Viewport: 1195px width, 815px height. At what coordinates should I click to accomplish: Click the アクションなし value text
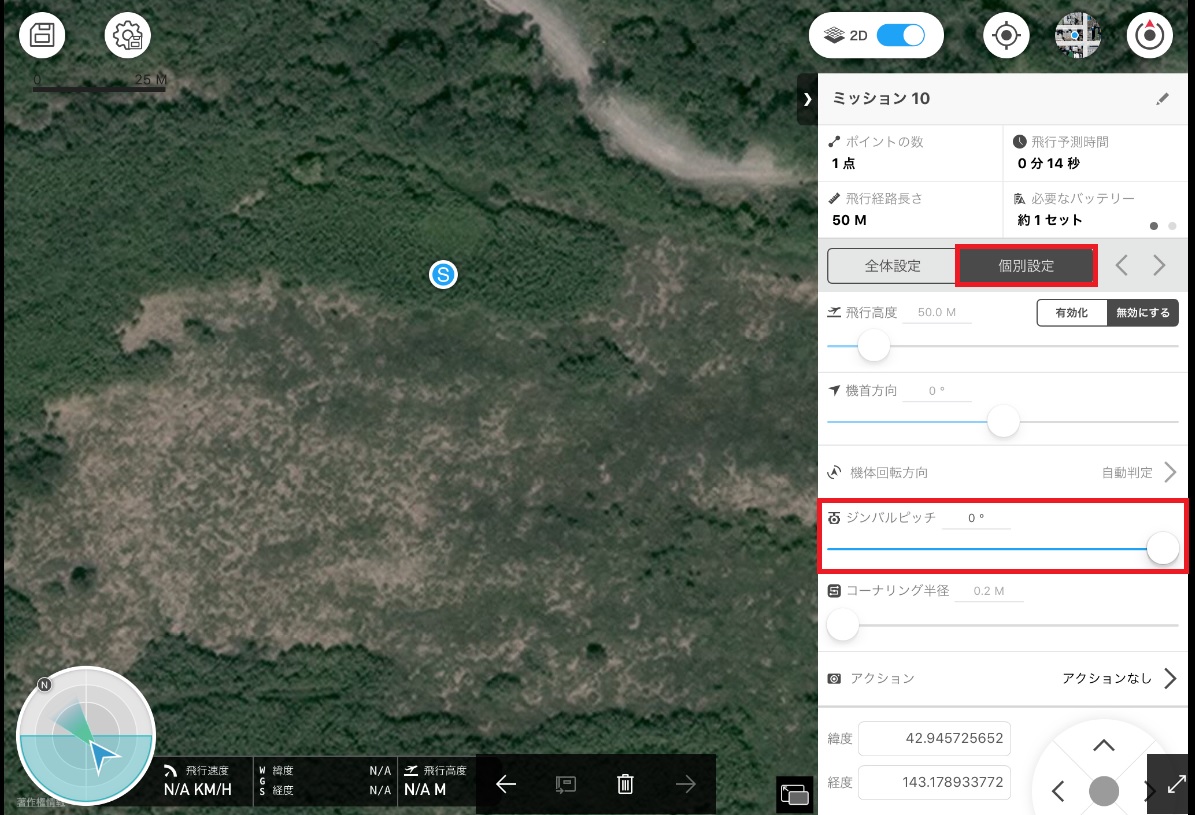(1107, 679)
